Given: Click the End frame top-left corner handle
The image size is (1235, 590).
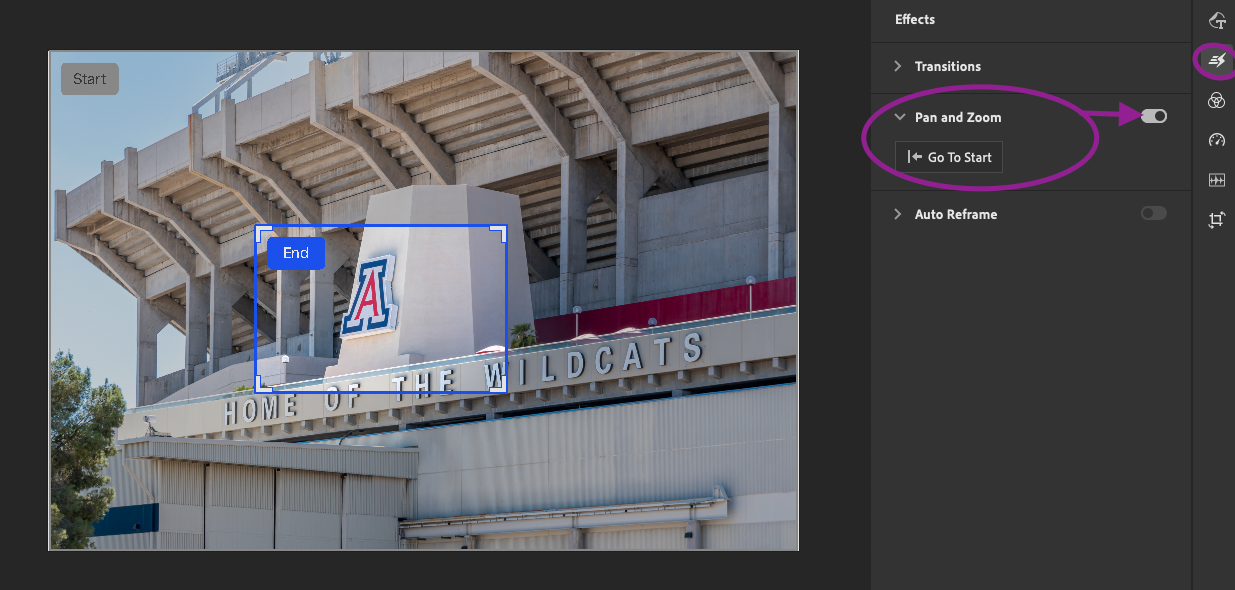Looking at the screenshot, I should click(x=260, y=230).
